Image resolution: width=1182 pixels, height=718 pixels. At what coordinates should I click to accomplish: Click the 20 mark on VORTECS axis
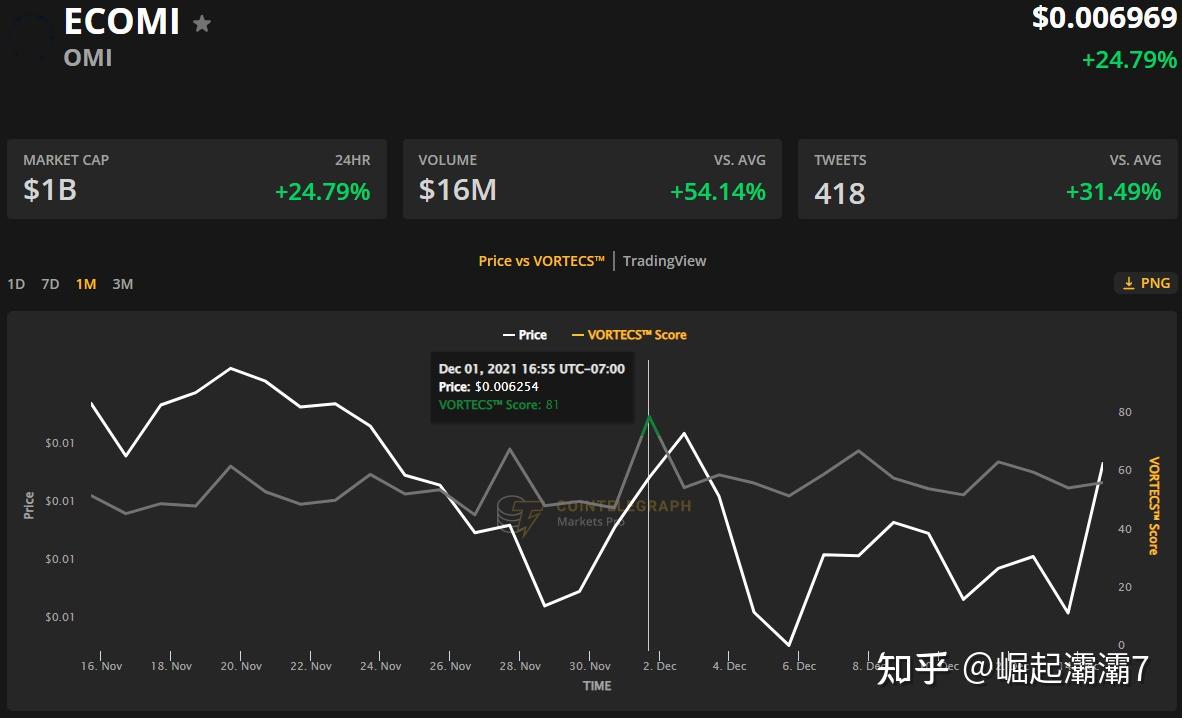(x=1125, y=587)
